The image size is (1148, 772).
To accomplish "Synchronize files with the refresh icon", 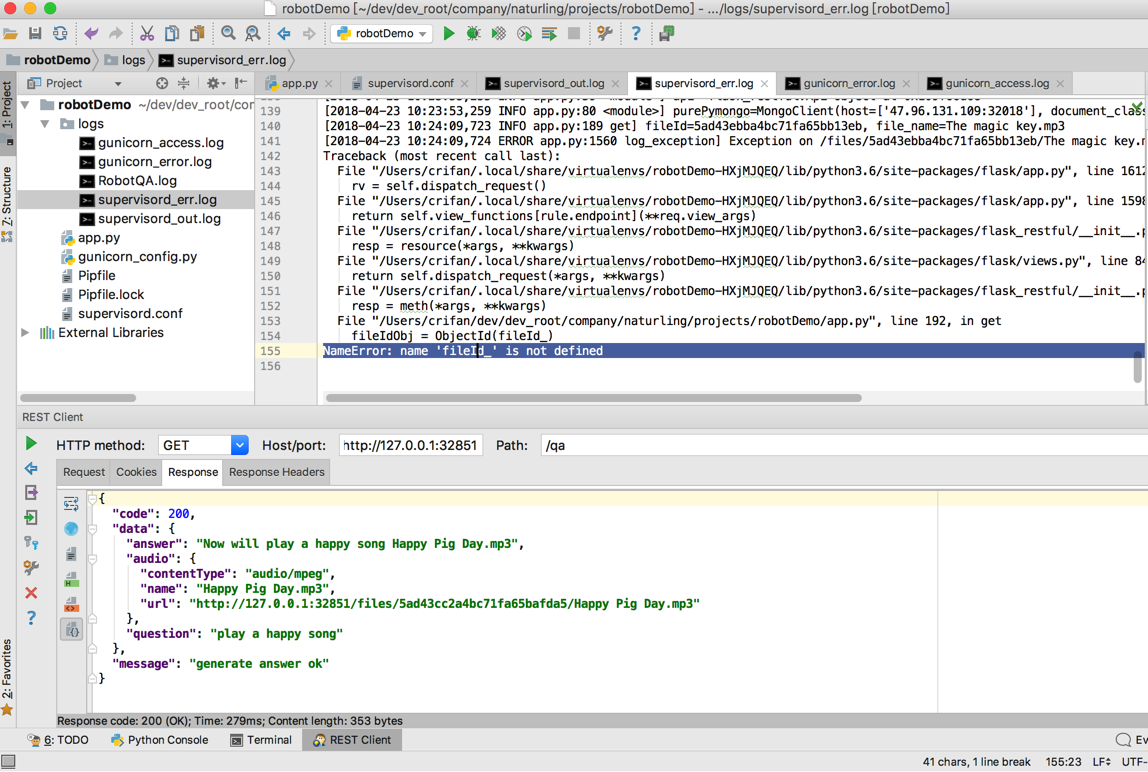I will pos(60,34).
